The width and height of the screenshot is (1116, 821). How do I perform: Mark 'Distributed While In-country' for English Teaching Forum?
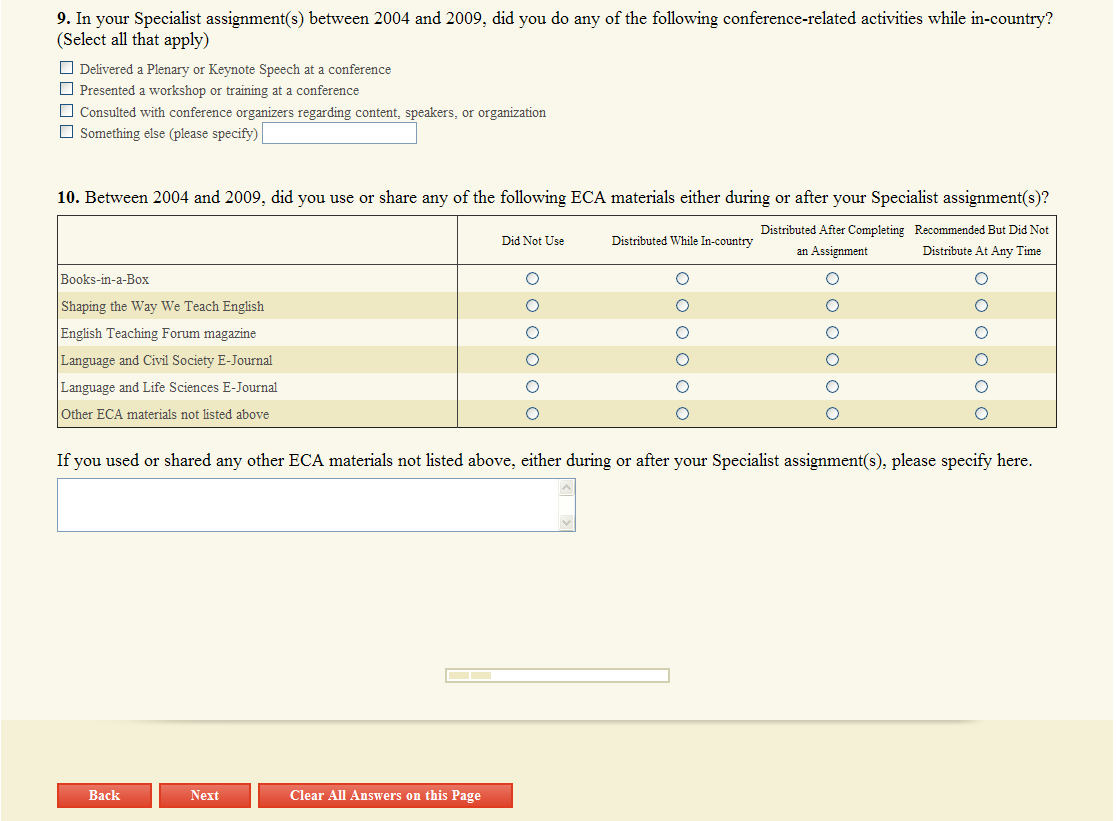pos(683,333)
